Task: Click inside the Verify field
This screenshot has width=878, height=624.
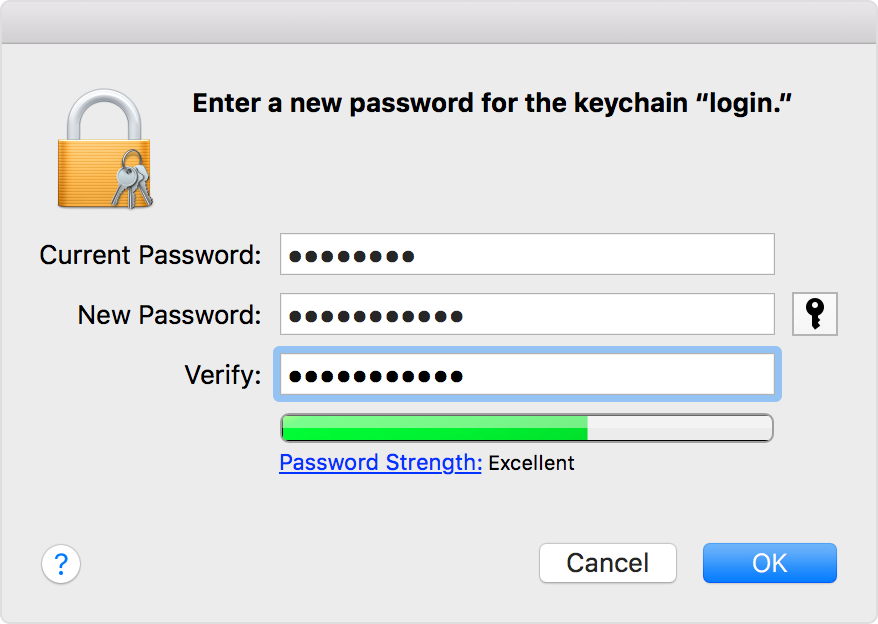Action: (526, 375)
